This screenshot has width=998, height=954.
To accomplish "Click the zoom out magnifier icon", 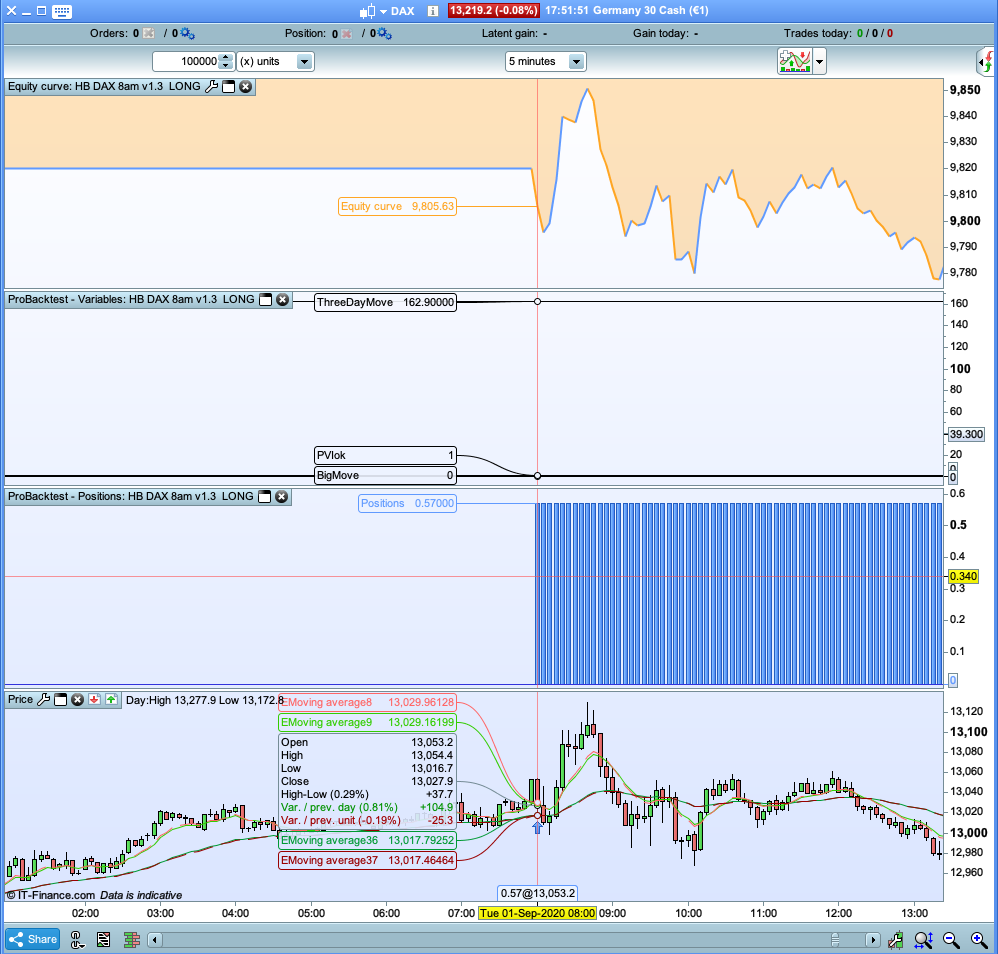I will click(951, 939).
